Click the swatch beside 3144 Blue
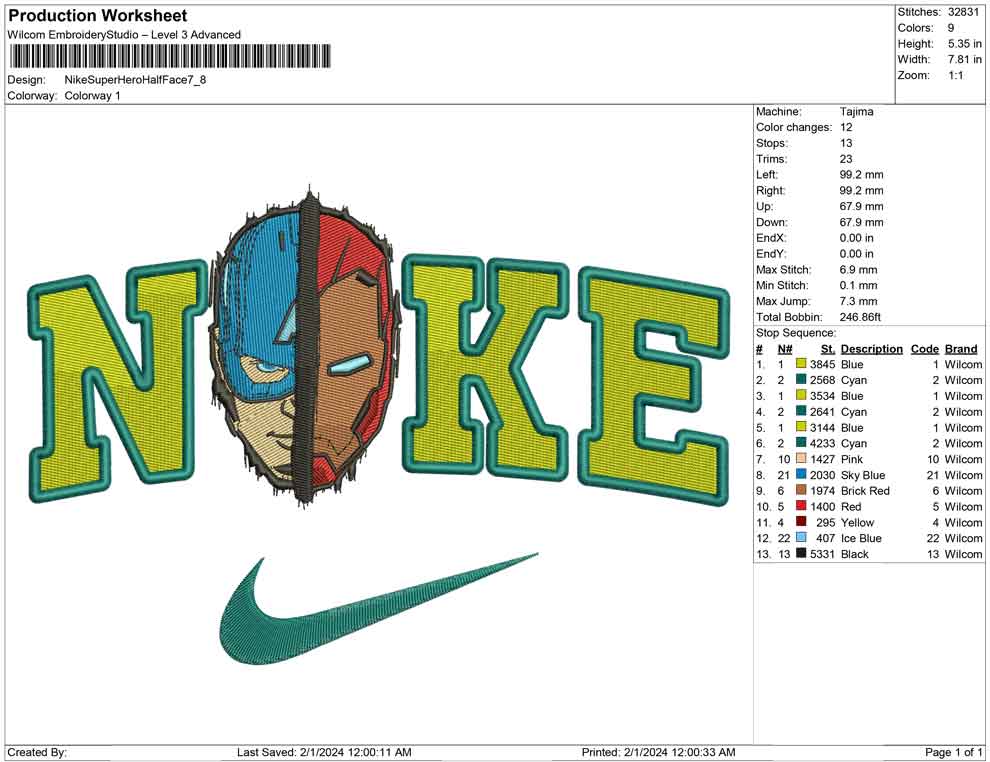The height and width of the screenshot is (762, 990). click(x=801, y=427)
